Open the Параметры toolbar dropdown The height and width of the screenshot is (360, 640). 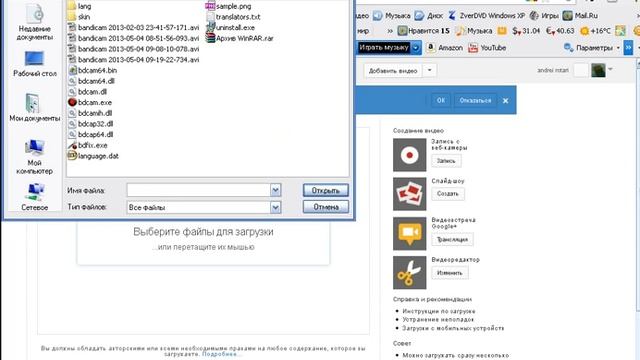tap(591, 48)
